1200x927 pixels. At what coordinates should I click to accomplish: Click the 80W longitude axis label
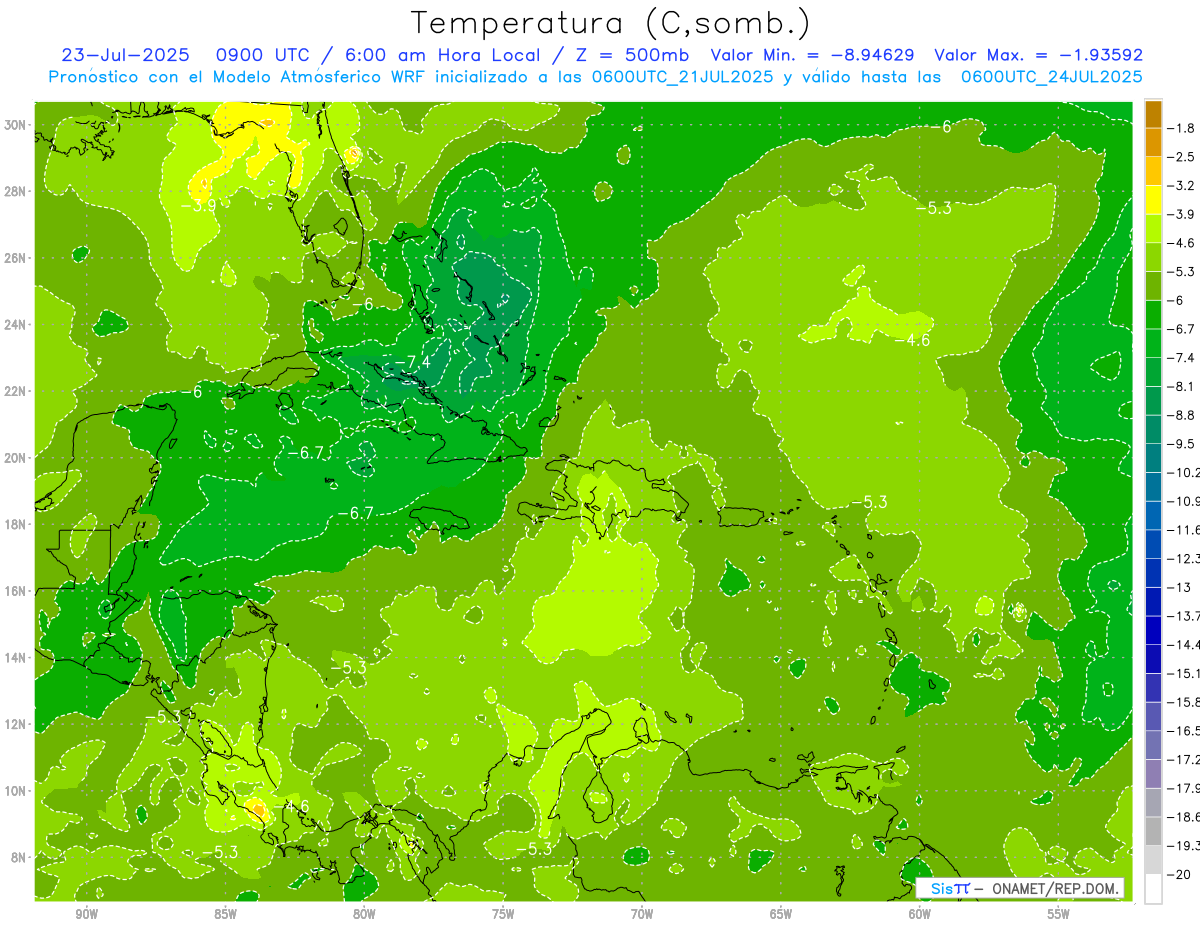(x=364, y=914)
